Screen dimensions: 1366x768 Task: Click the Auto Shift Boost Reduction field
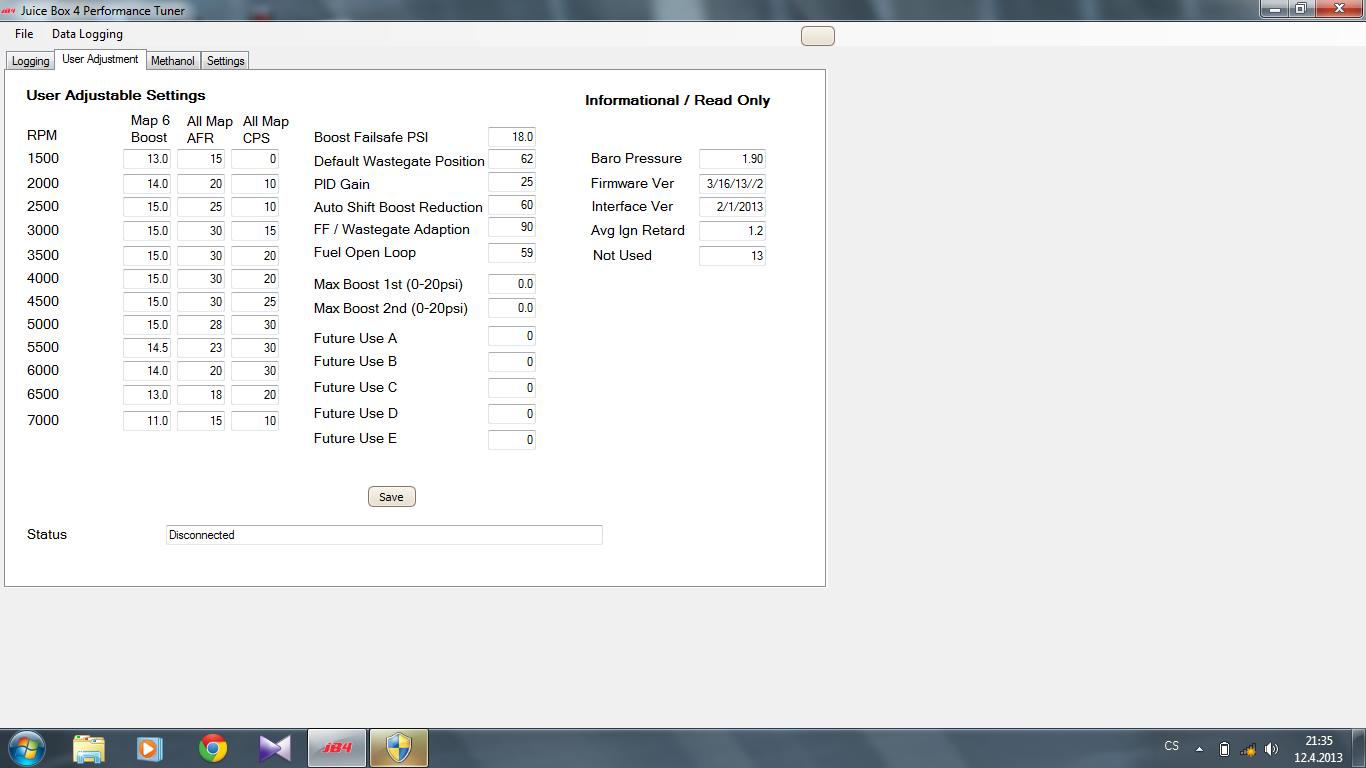tap(512, 205)
